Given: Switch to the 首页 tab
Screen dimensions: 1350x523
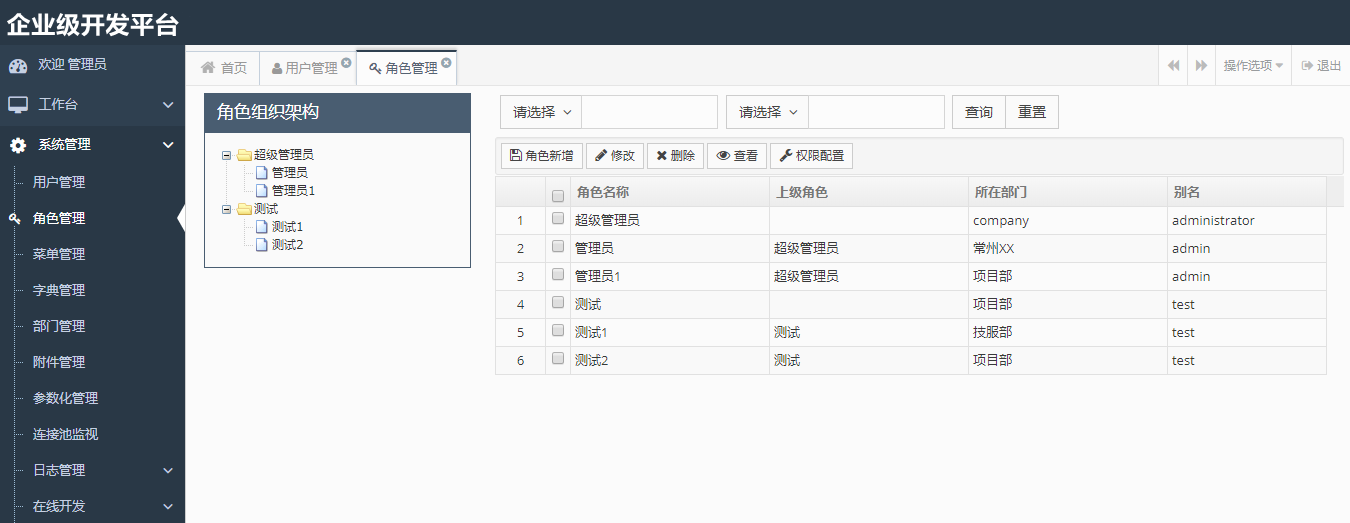Looking at the screenshot, I should 224,67.
